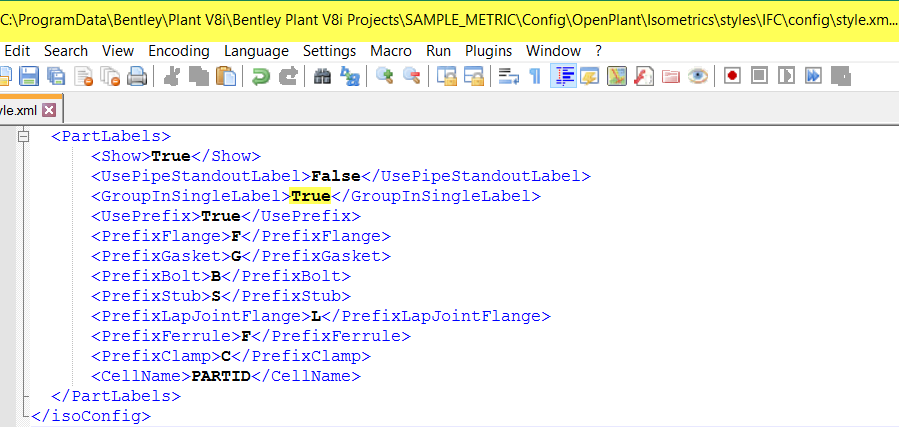This screenshot has height=427, width=899.
Task: Open the Search menu
Action: [66, 51]
